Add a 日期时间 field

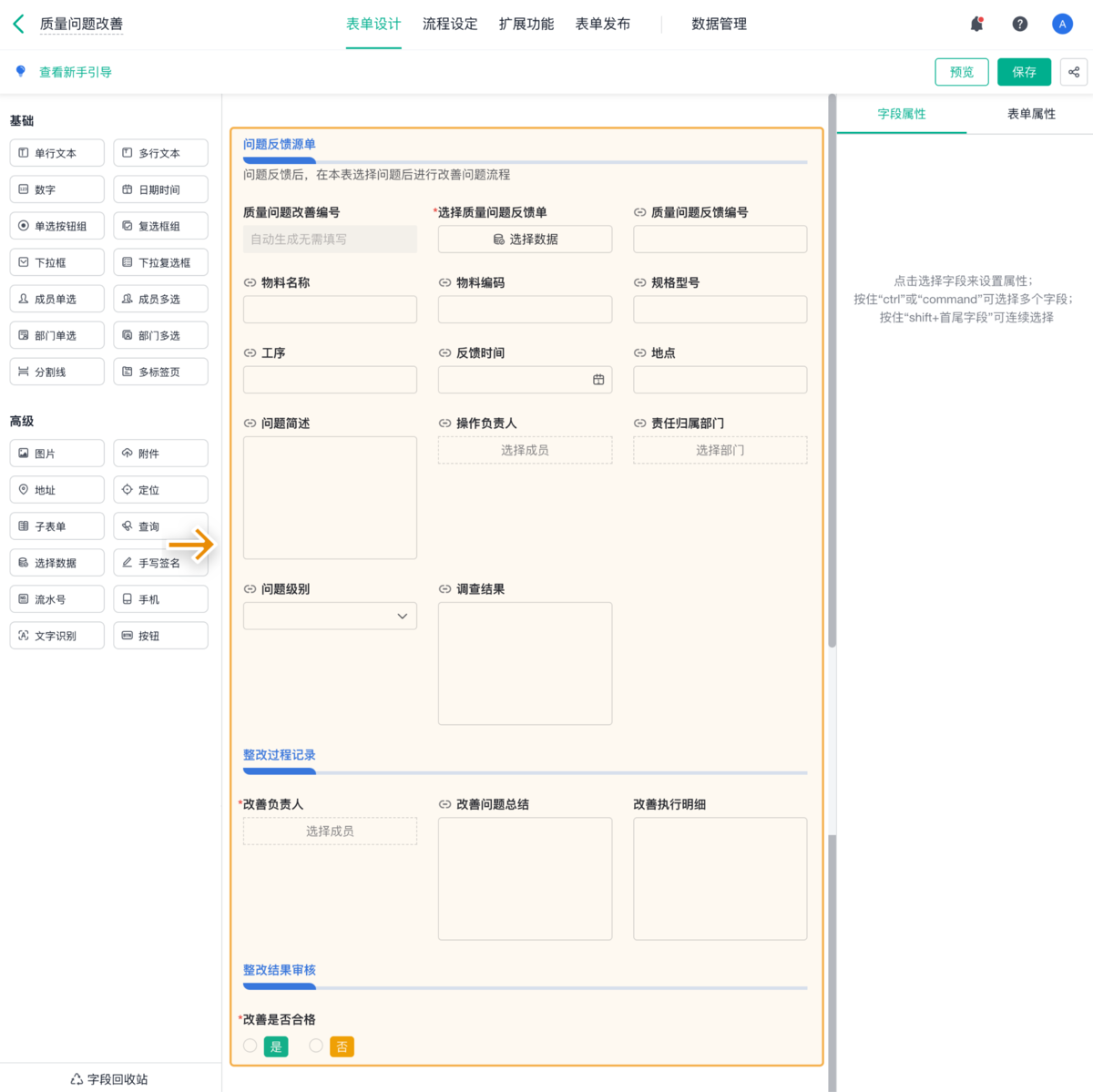point(161,189)
